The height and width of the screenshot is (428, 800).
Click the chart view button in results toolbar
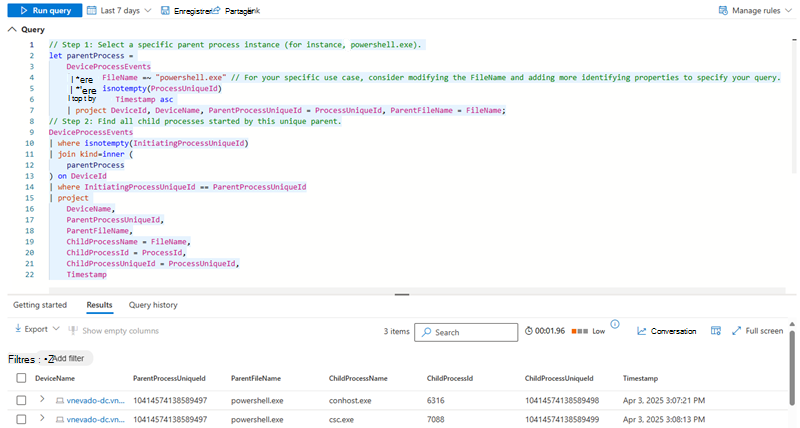coord(666,331)
